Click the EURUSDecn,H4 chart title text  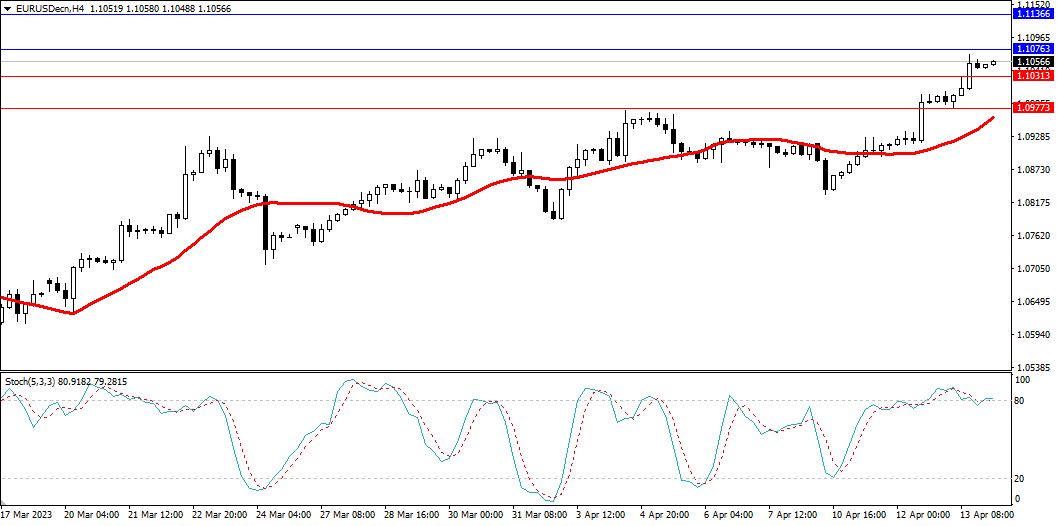(x=50, y=9)
